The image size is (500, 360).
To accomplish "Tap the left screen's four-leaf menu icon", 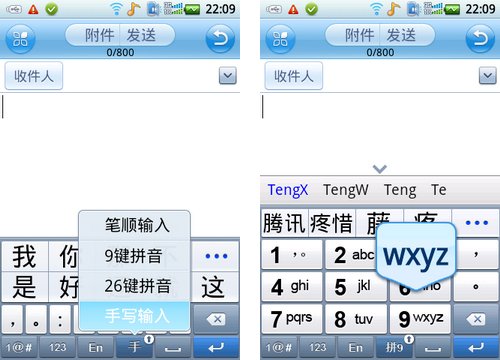I will (x=20, y=39).
